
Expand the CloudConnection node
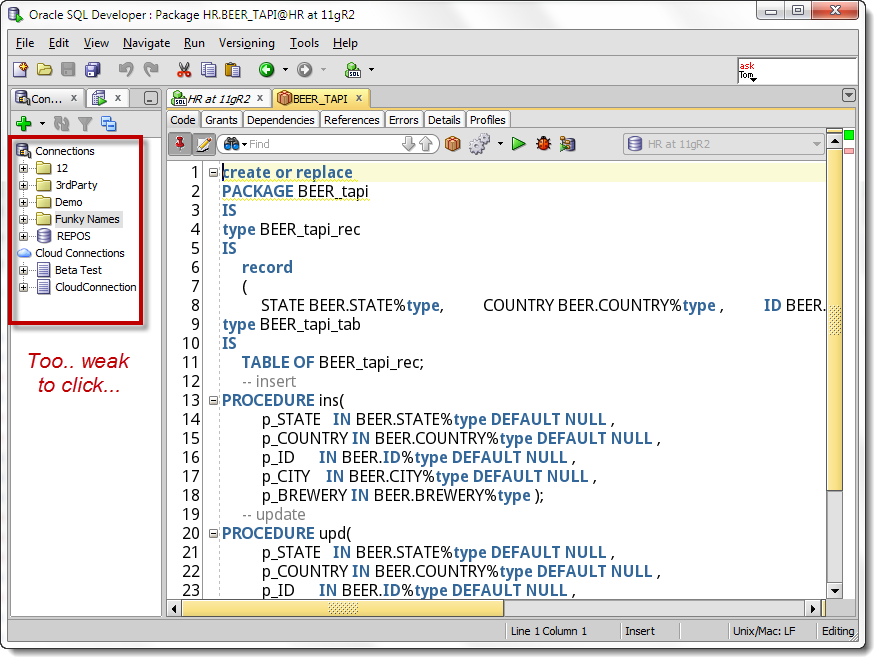pos(23,287)
